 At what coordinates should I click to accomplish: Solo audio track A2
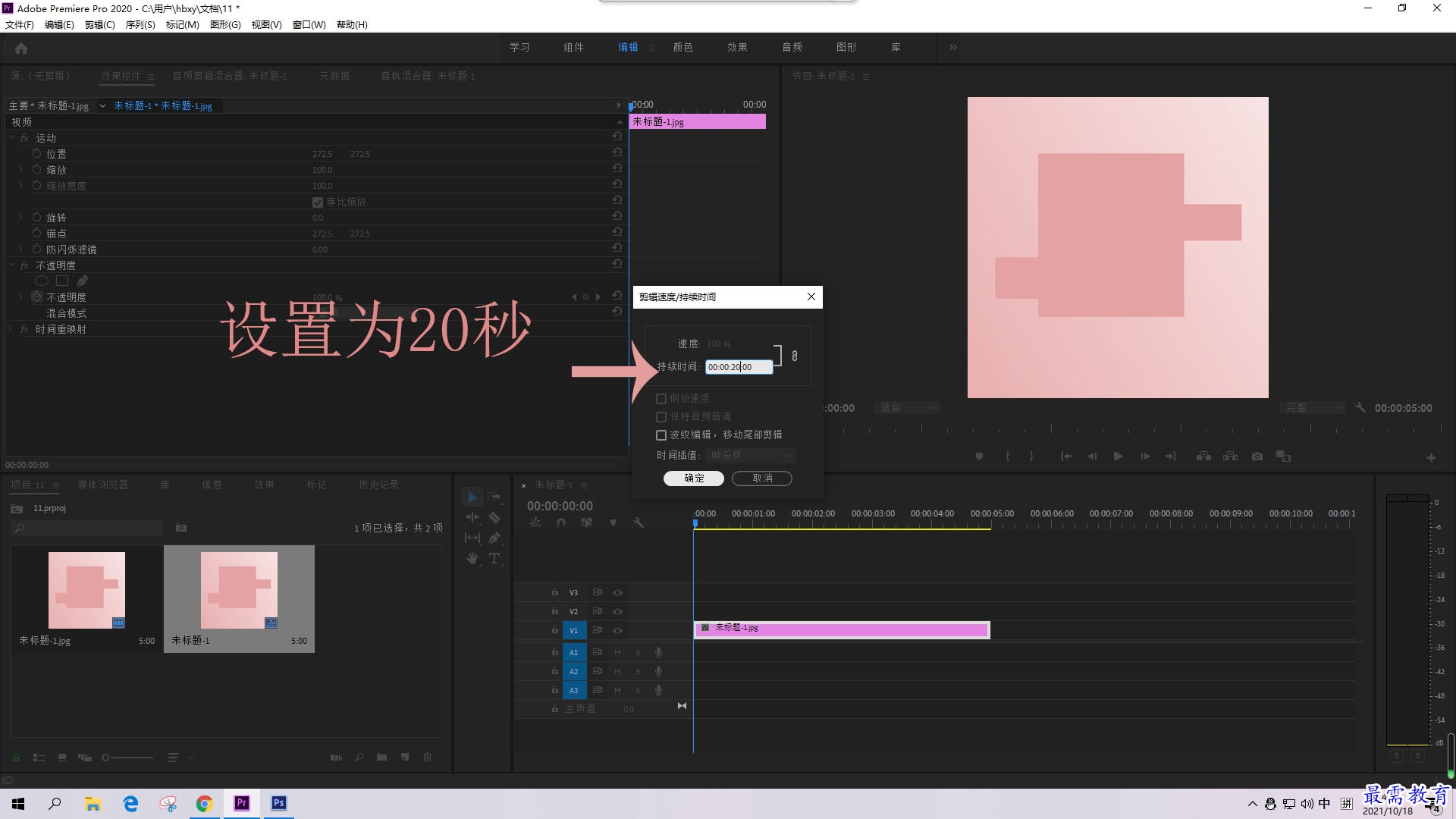[x=638, y=671]
